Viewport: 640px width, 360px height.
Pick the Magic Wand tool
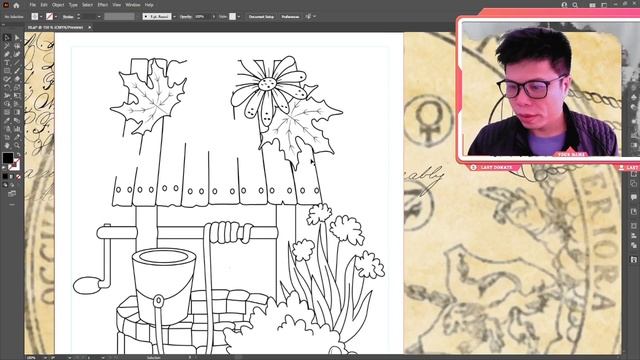click(7, 46)
